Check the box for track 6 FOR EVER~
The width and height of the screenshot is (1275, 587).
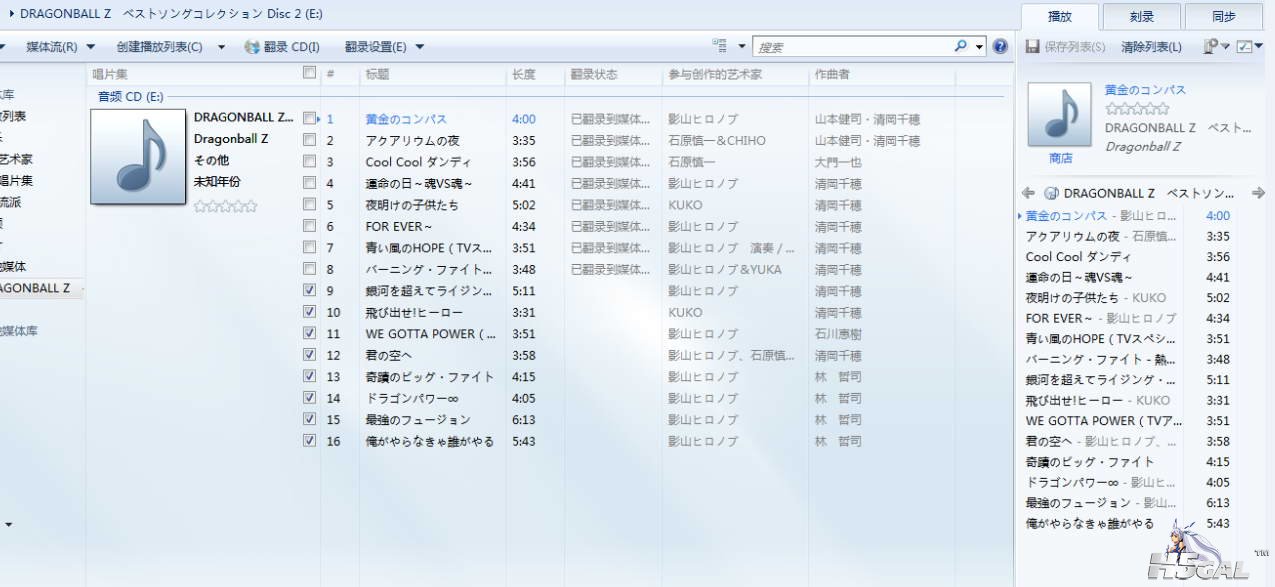point(309,226)
